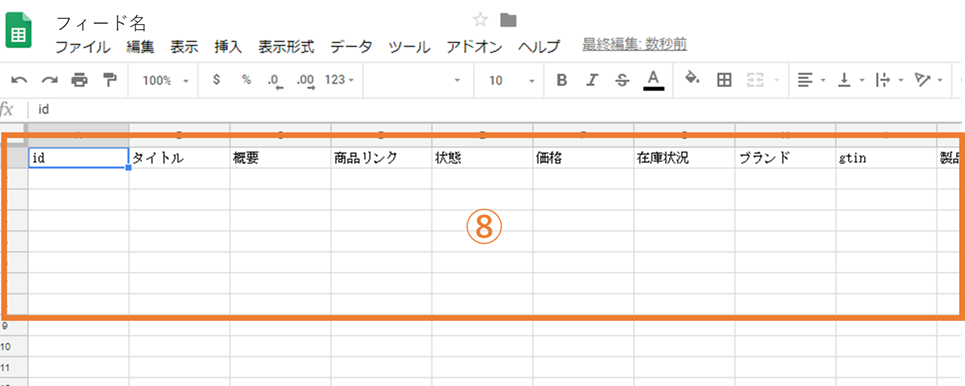Image resolution: width=965 pixels, height=386 pixels.
Task: Expand the merge cells options arrow
Action: pyautogui.click(x=777, y=81)
